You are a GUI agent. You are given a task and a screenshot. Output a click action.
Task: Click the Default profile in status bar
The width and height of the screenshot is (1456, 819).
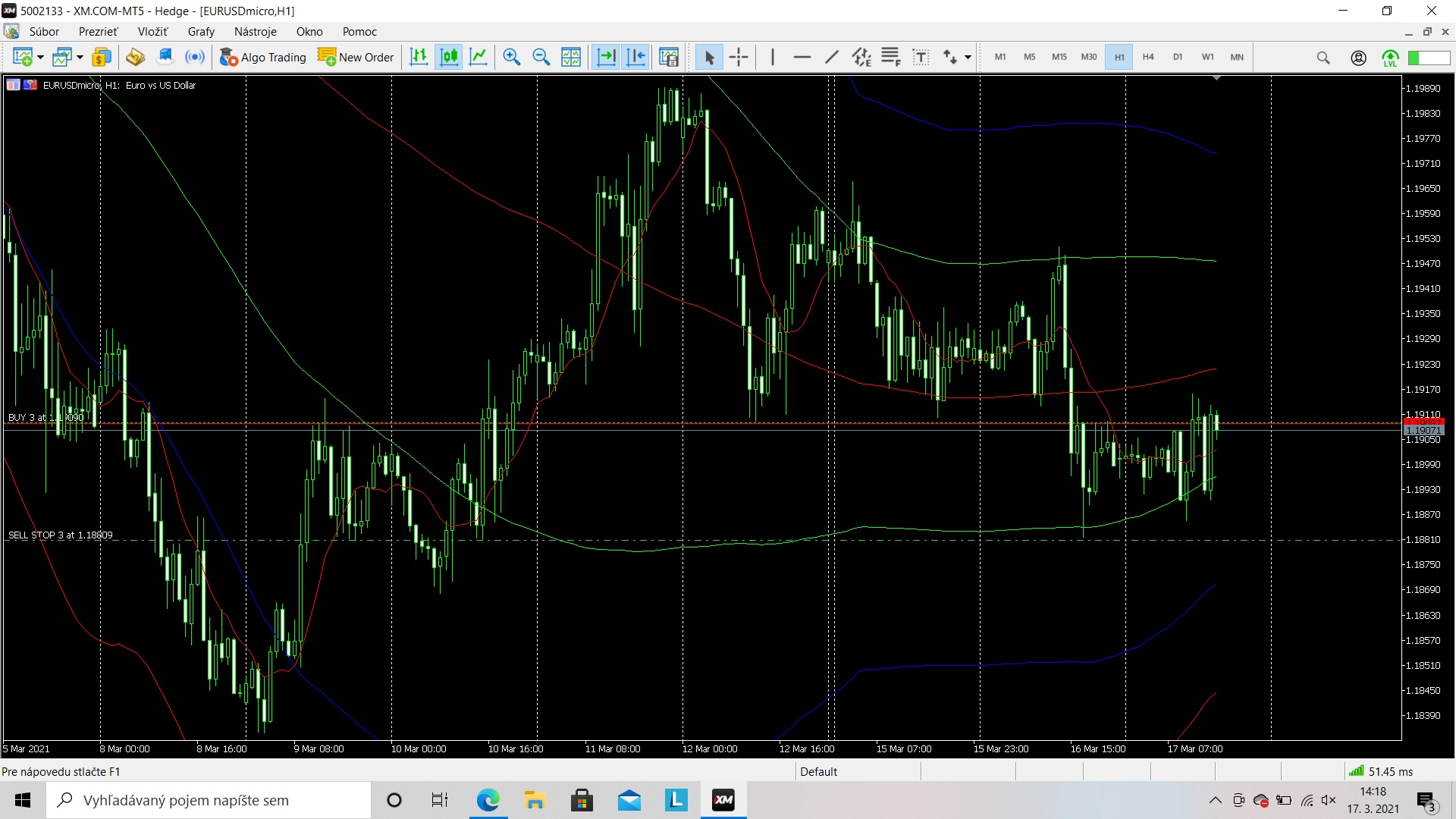818,772
